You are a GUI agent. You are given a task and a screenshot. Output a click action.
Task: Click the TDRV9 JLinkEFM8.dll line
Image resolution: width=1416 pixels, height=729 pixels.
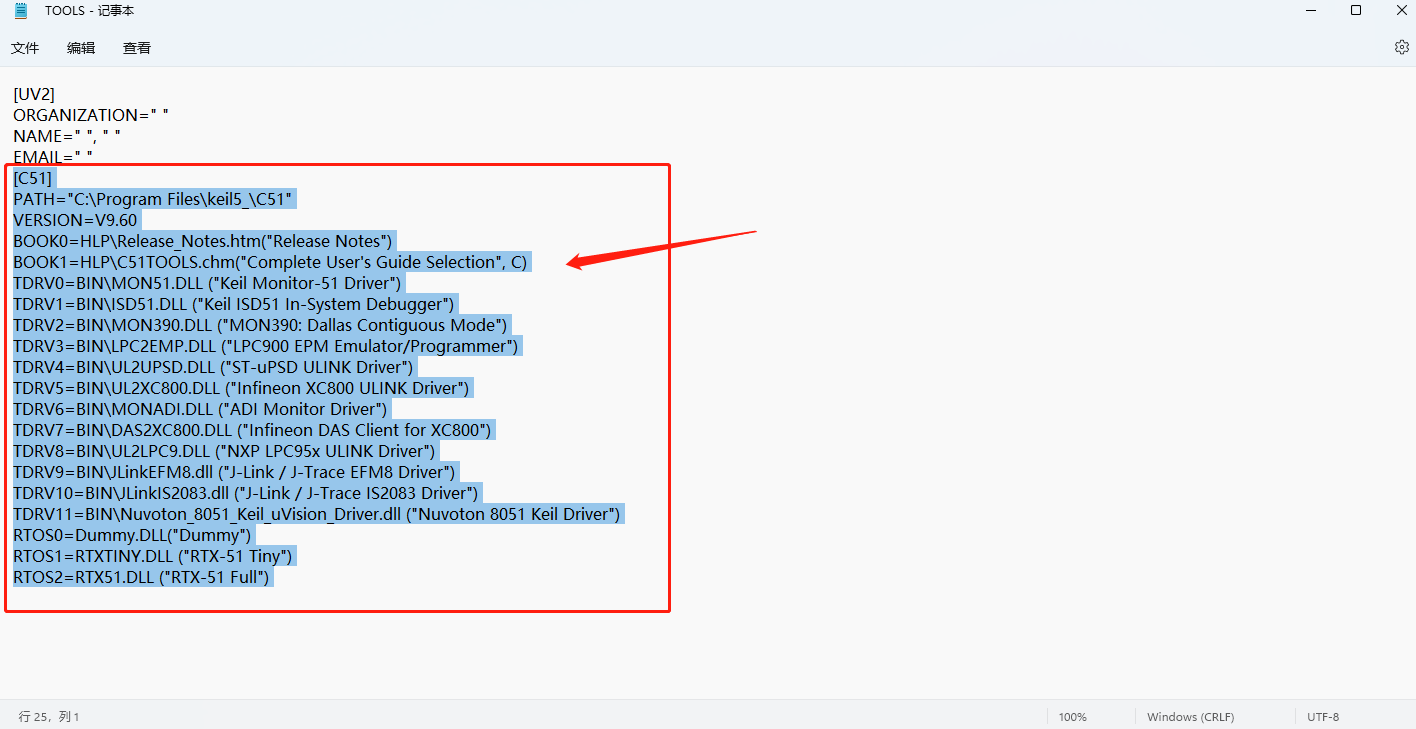point(235,472)
